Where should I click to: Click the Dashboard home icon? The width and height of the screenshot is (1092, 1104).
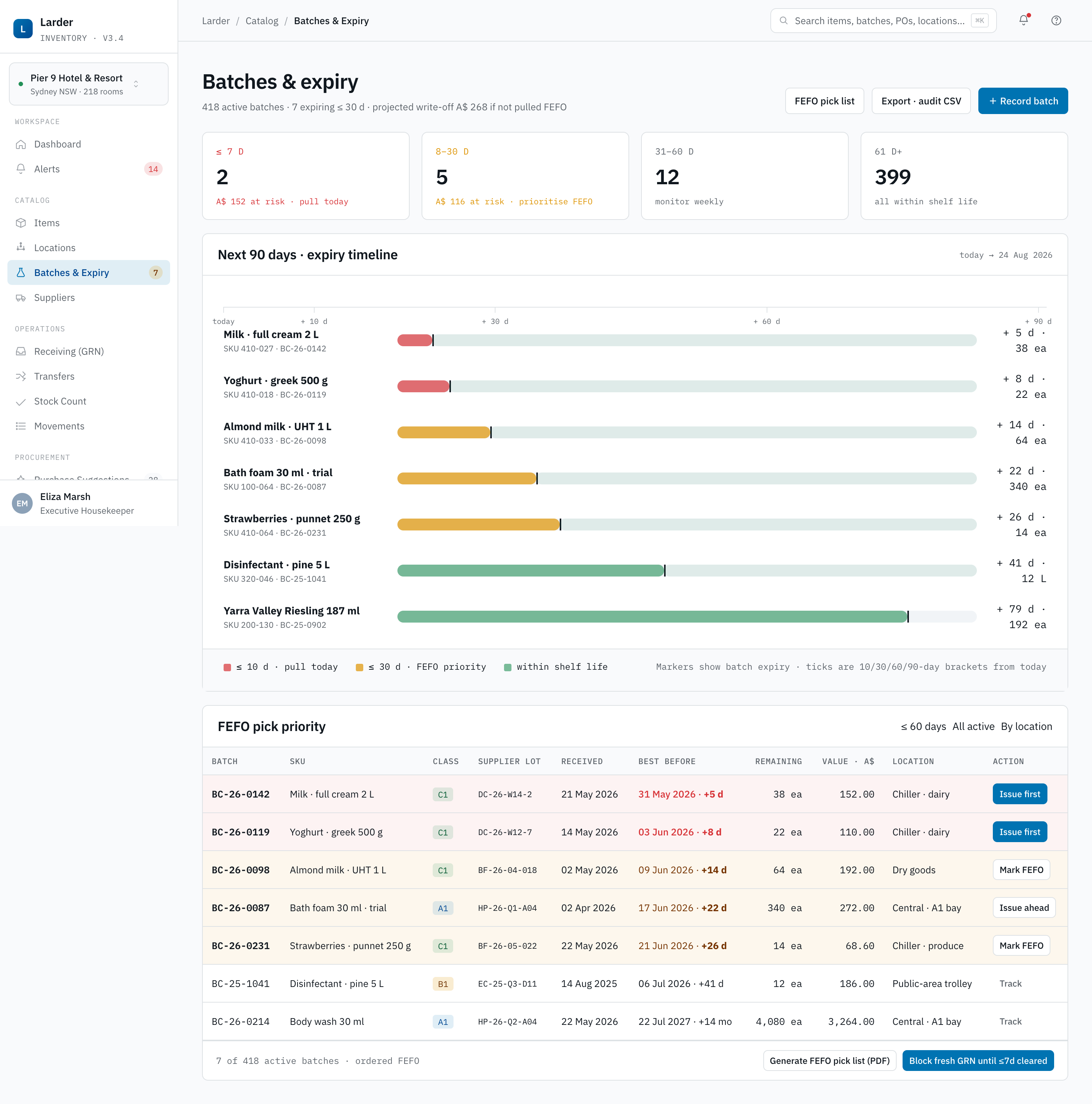(21, 144)
